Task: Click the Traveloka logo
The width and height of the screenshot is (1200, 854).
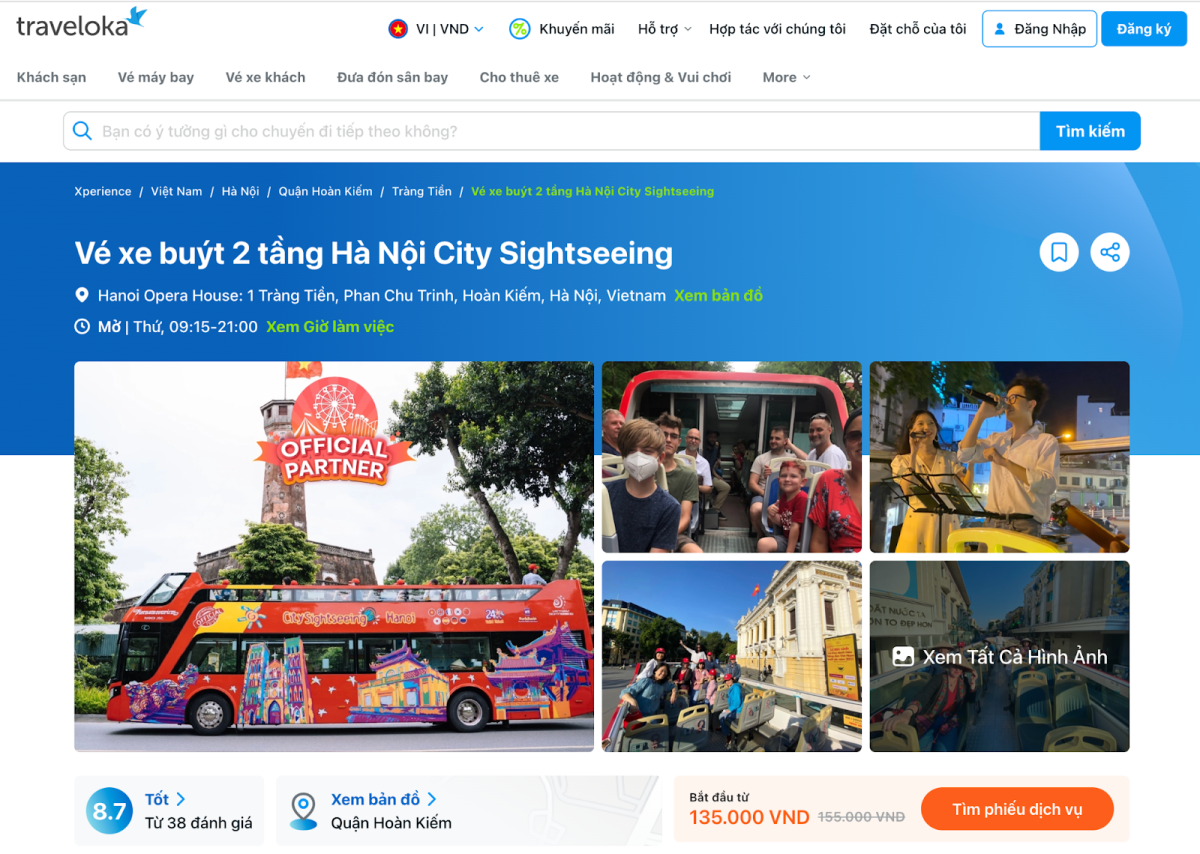Action: [x=81, y=24]
